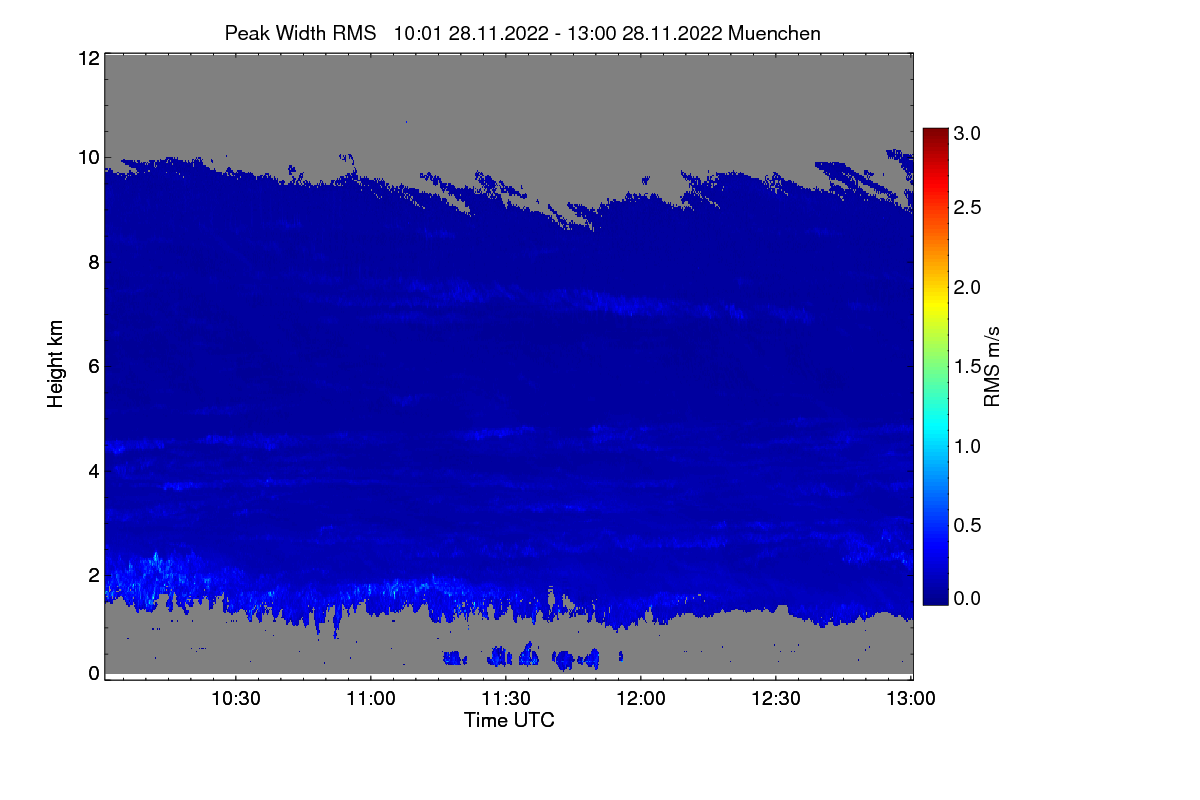Click the 'Time UTC' axis label
Image resolution: width=1200 pixels, height=800 pixels.
(x=509, y=720)
